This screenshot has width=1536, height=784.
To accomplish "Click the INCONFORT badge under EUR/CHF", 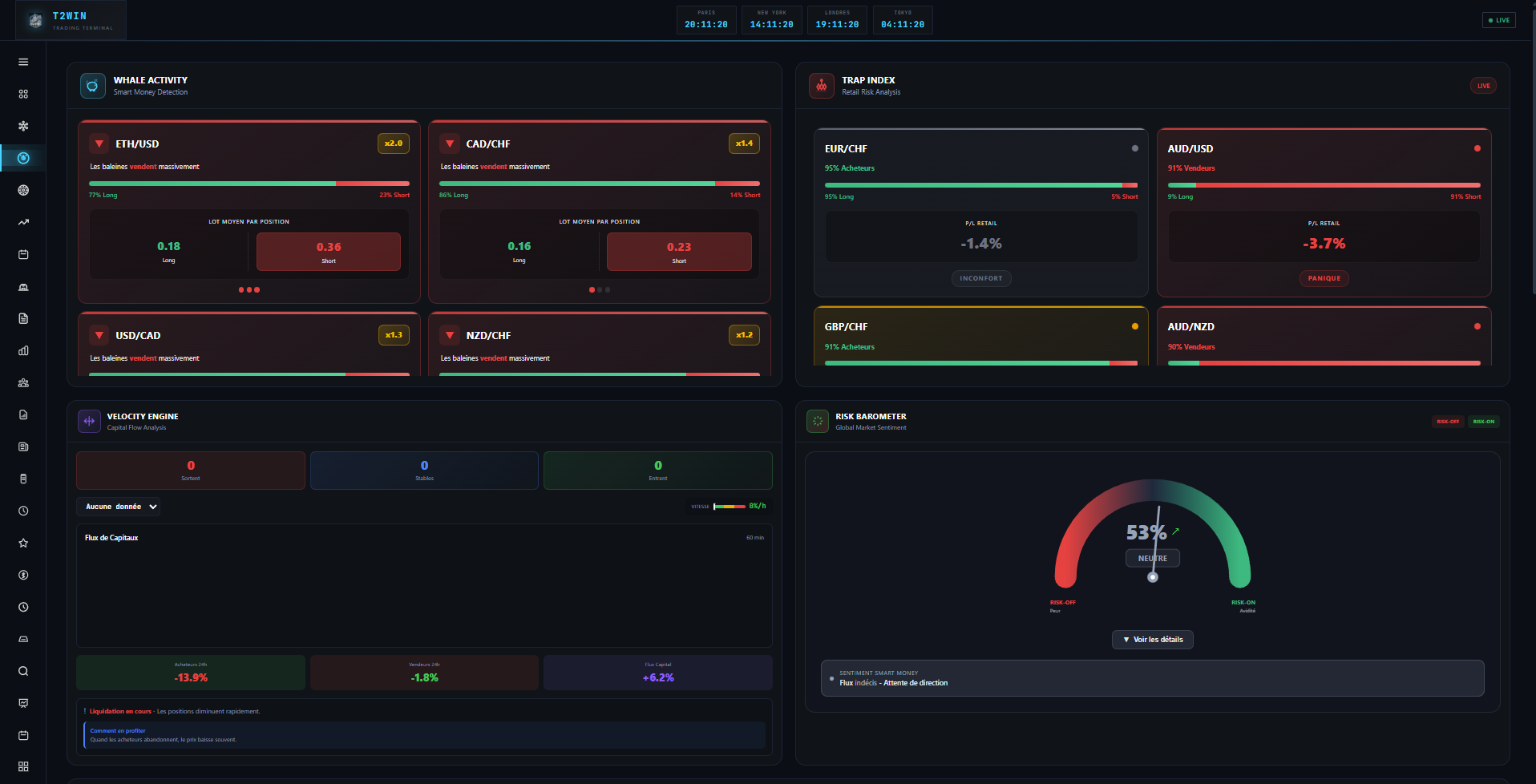I will (980, 278).
